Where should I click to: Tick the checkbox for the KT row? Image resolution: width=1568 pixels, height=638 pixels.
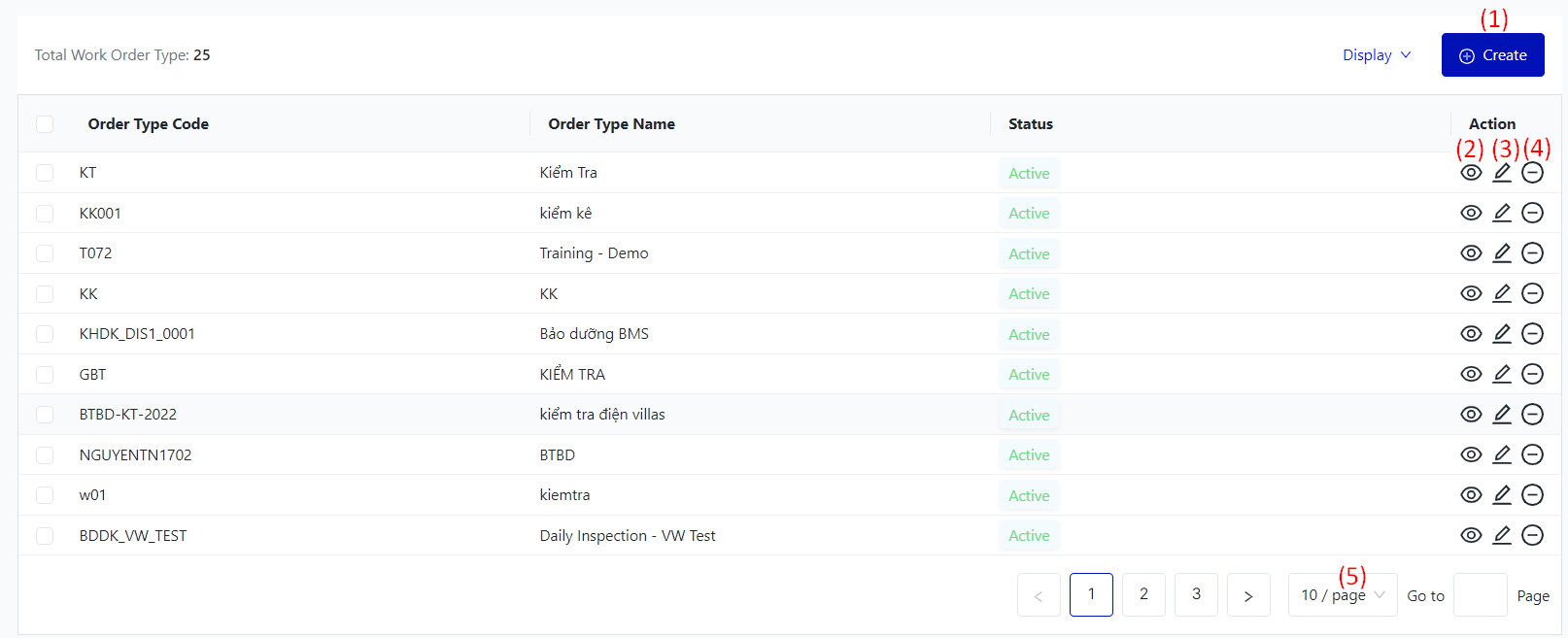[x=45, y=173]
